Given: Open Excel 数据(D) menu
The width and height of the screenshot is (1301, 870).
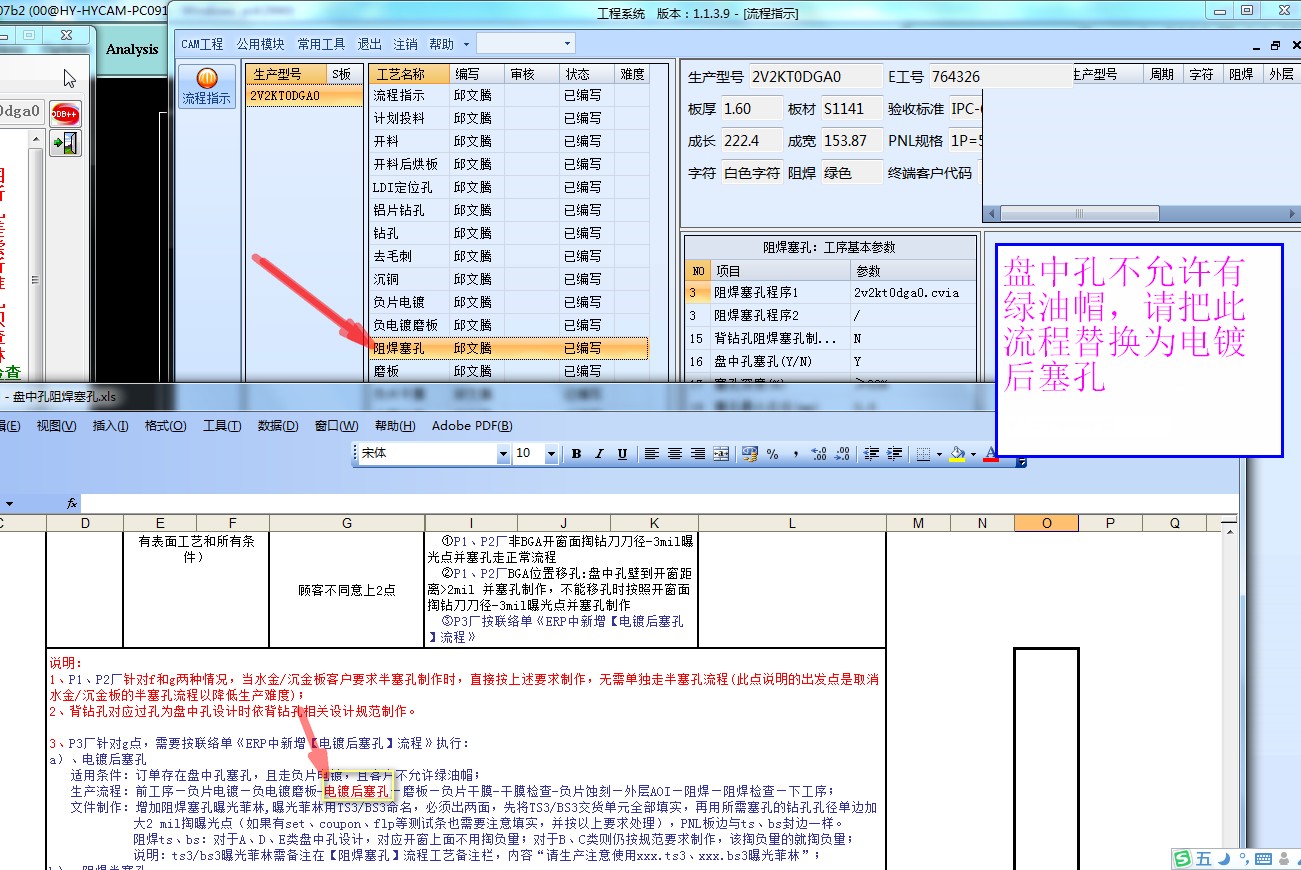Looking at the screenshot, I should click(x=277, y=426).
